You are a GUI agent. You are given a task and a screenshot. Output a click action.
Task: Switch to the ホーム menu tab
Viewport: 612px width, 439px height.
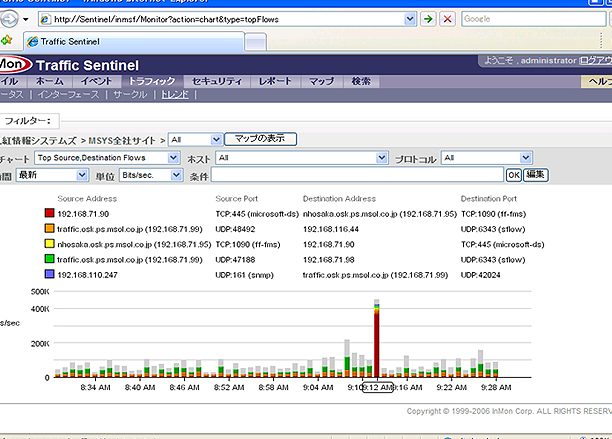tap(49, 82)
